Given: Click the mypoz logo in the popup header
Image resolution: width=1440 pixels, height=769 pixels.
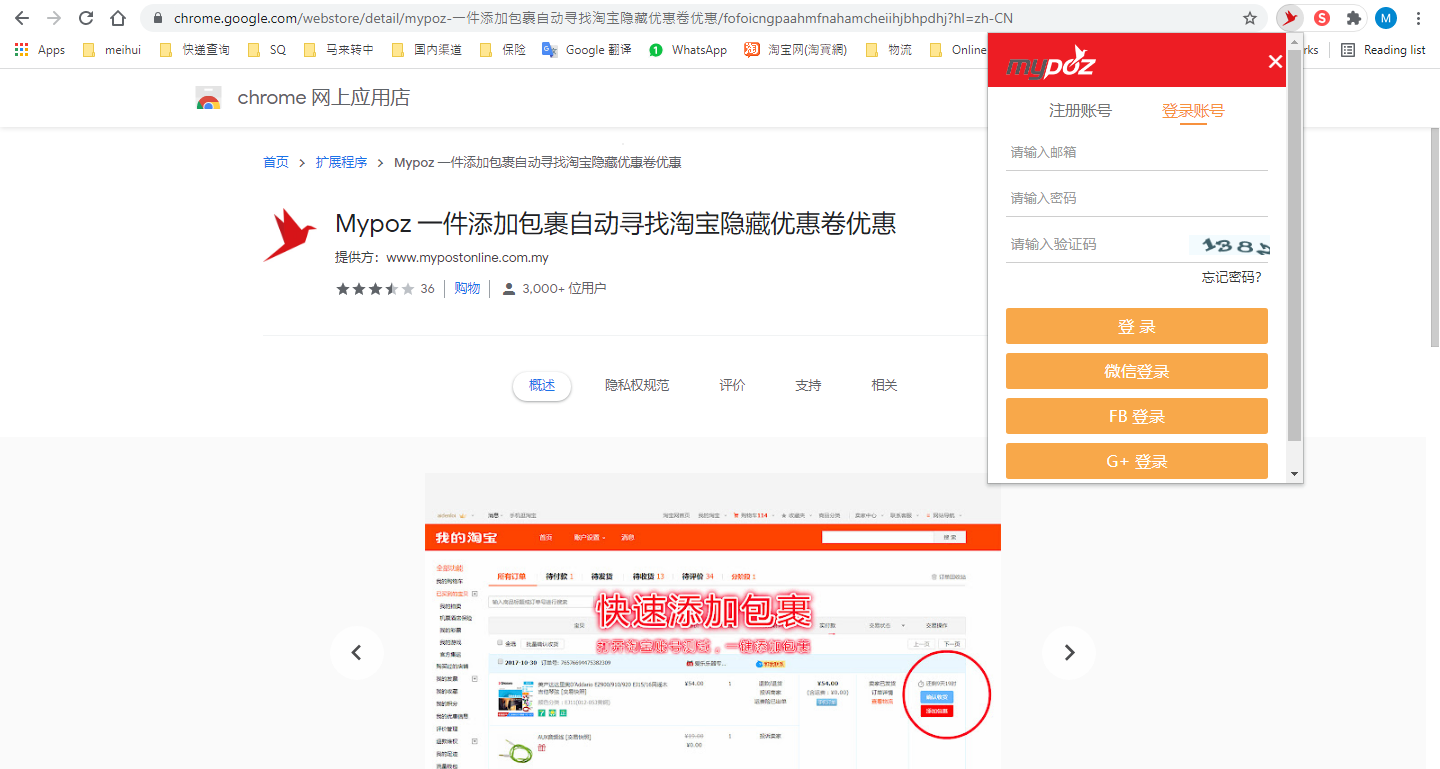Looking at the screenshot, I should tap(1051, 62).
